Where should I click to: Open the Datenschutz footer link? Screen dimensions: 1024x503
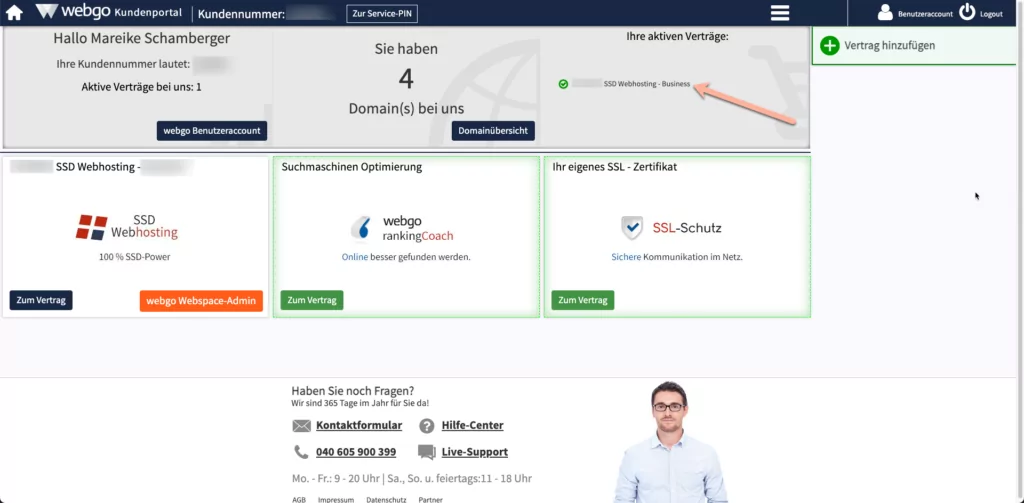pyautogui.click(x=387, y=500)
